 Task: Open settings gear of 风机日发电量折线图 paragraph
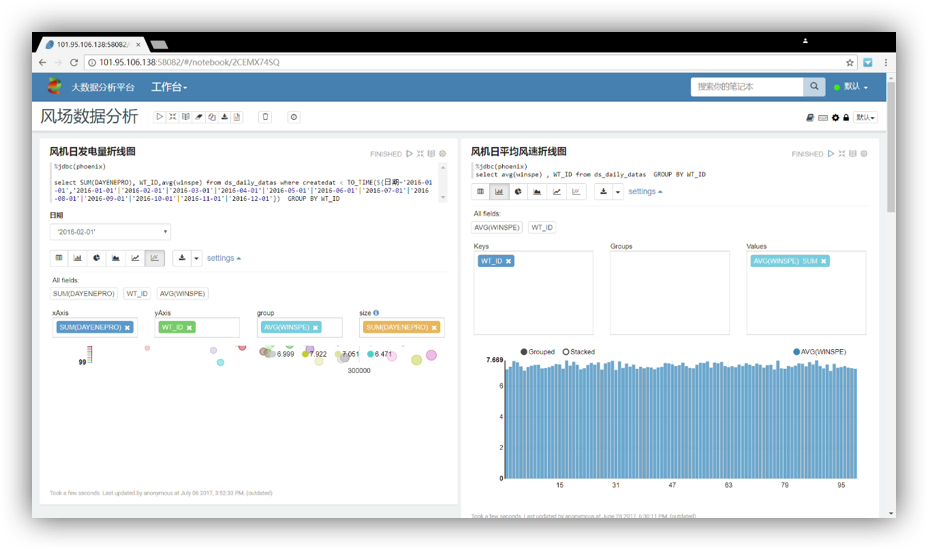pos(442,154)
